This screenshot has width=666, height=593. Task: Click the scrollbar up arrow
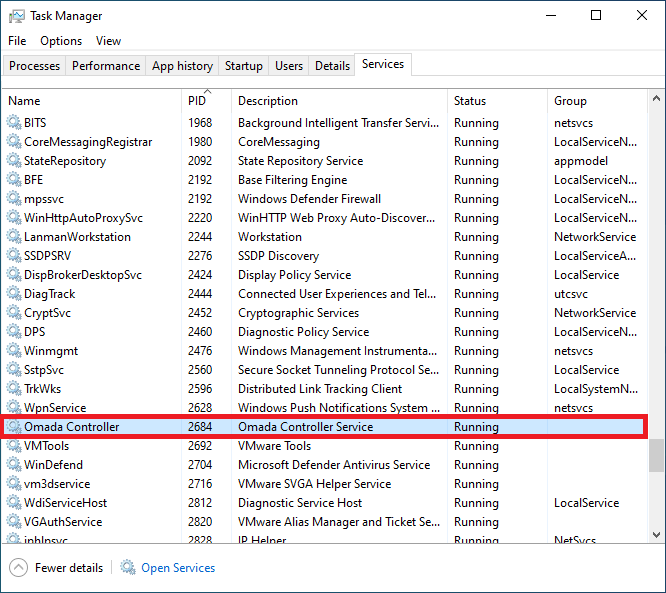pos(656,98)
